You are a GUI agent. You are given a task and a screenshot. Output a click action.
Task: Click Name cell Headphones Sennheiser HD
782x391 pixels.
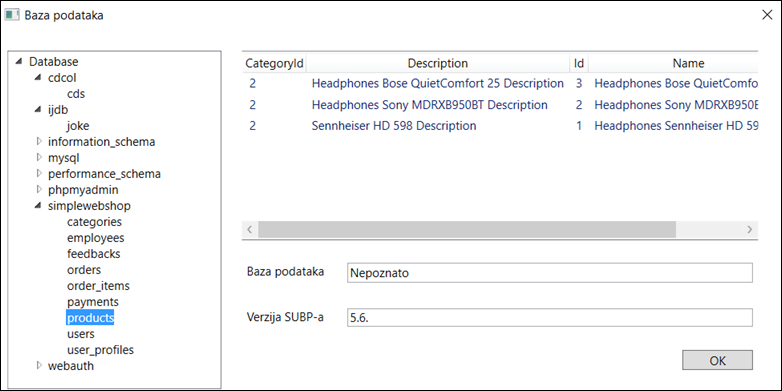click(676, 126)
